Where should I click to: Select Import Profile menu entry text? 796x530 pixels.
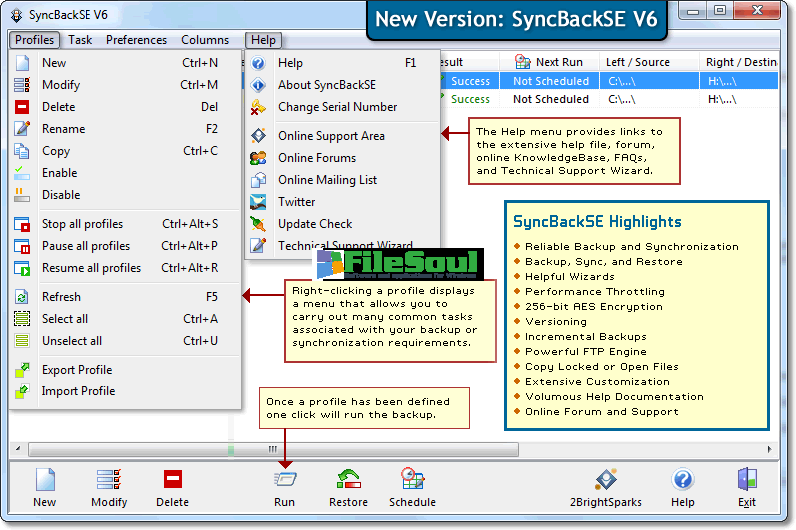79,391
